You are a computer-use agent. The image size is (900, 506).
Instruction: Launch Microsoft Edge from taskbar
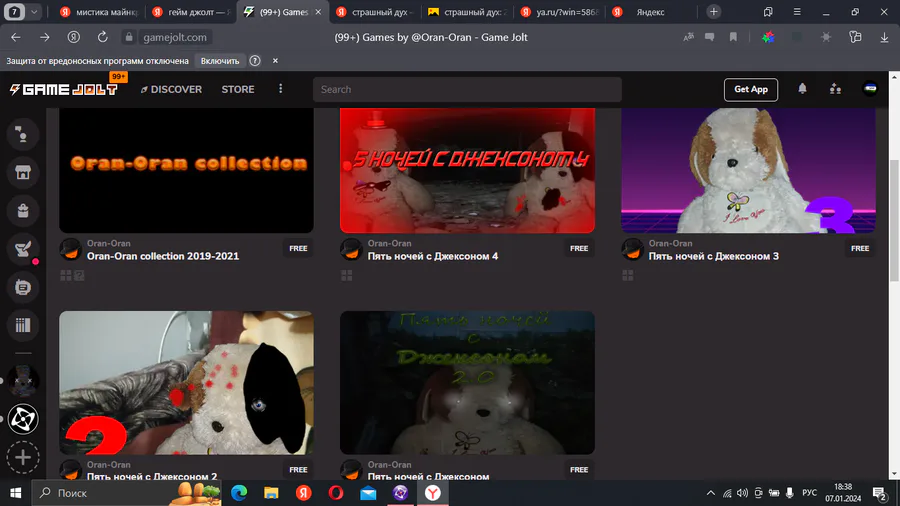coord(239,493)
